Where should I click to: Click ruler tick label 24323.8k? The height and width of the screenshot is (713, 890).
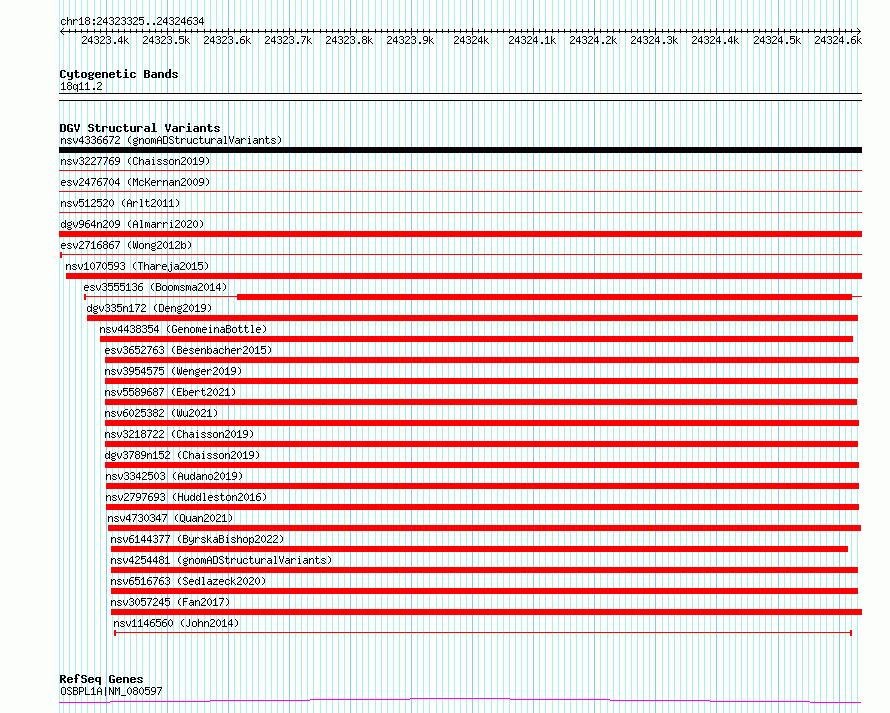pyautogui.click(x=349, y=40)
